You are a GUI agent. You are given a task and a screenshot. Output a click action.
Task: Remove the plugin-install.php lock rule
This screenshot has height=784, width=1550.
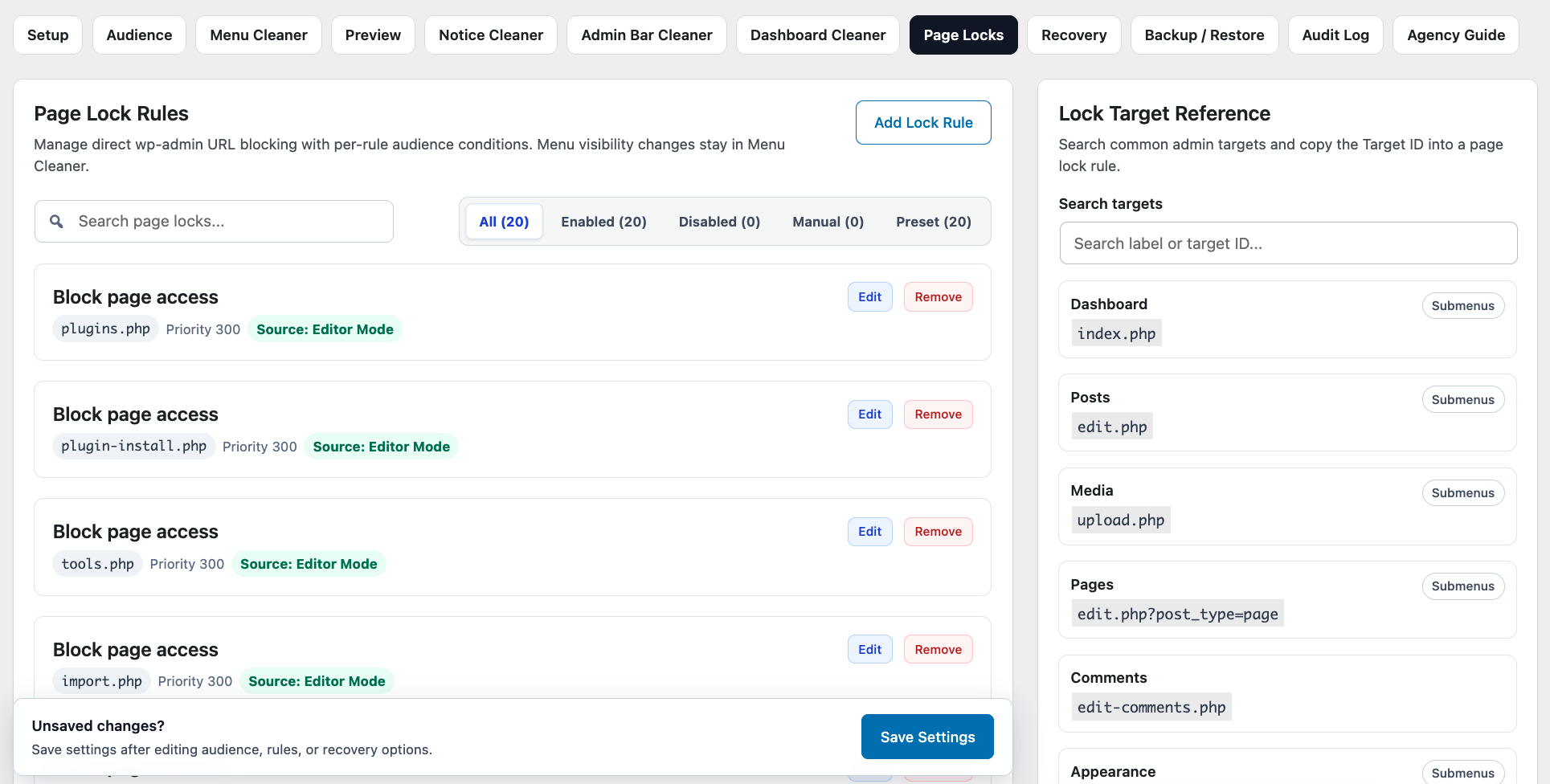(939, 414)
